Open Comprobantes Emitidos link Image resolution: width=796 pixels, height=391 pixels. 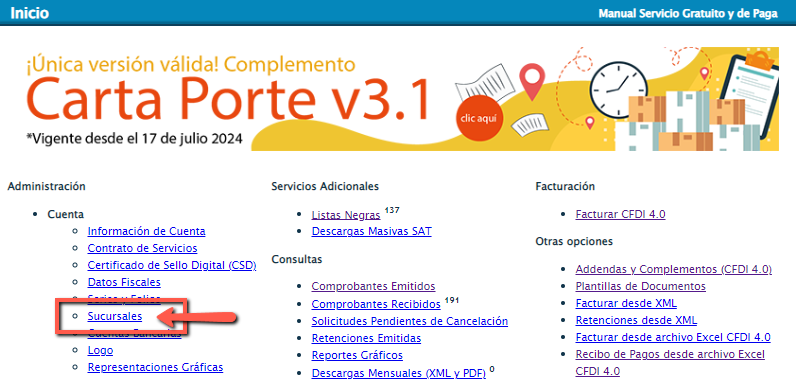pyautogui.click(x=373, y=286)
